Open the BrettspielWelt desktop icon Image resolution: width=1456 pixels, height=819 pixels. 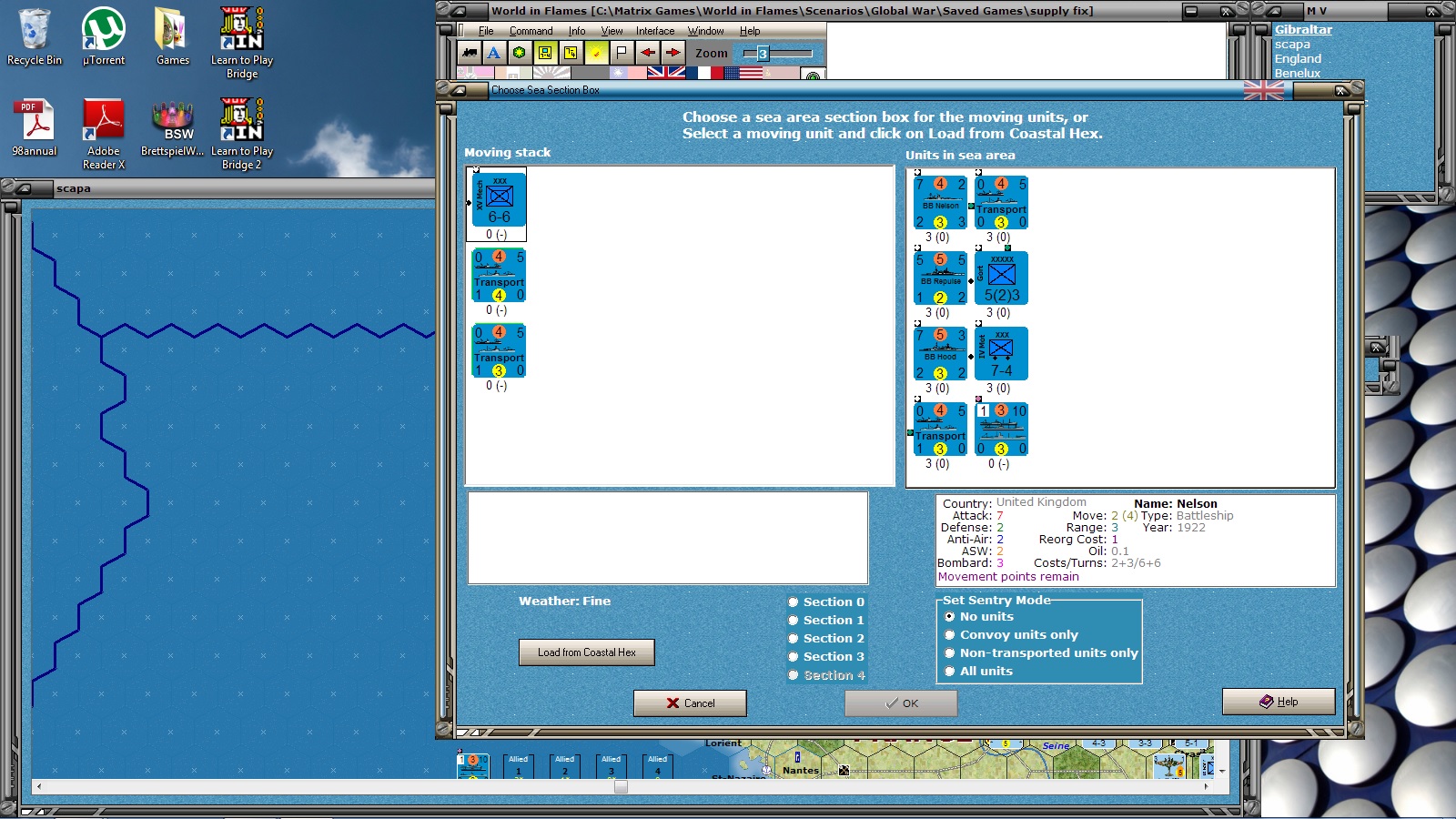click(173, 127)
